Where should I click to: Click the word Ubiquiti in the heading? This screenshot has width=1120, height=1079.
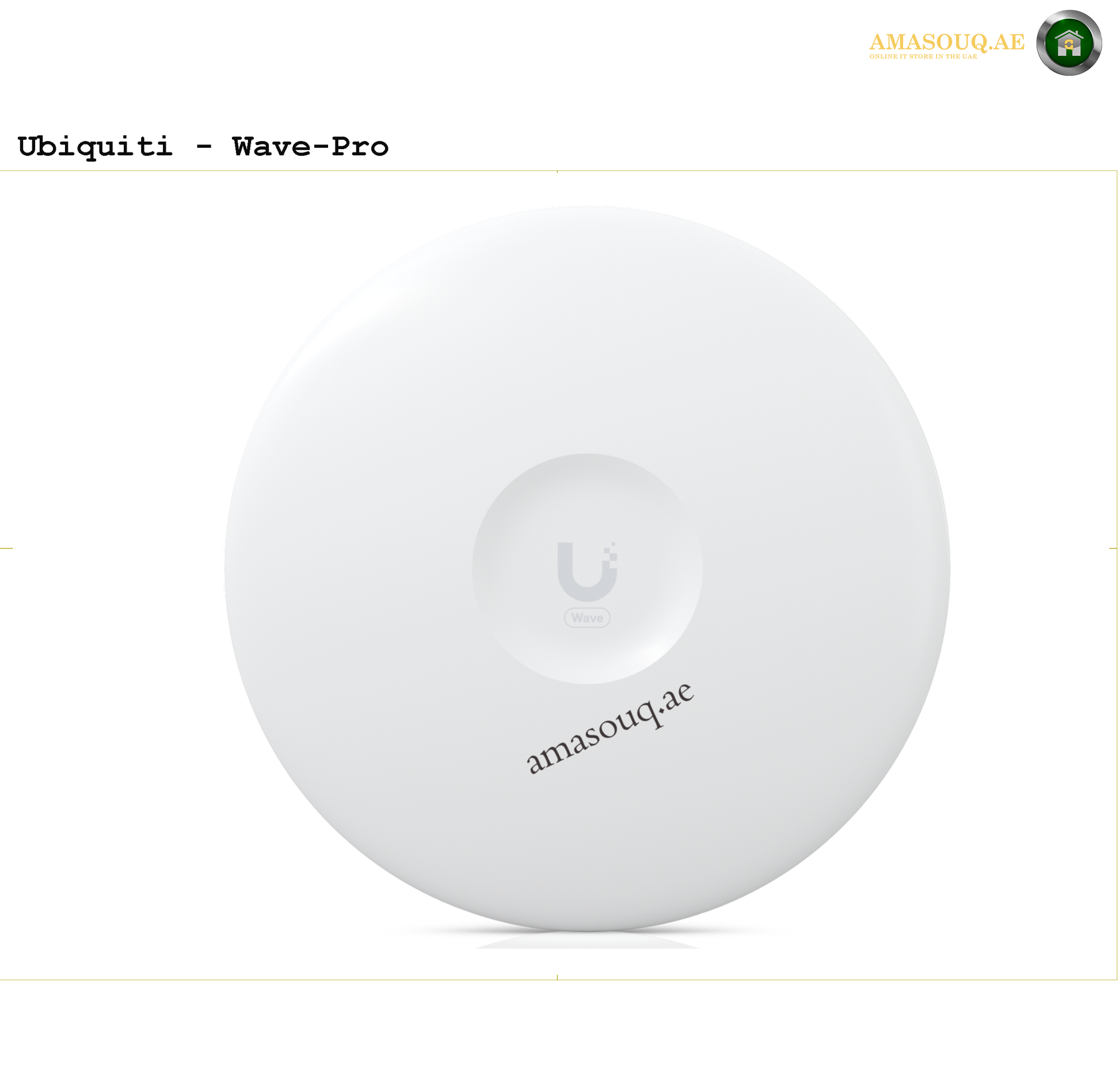tap(95, 147)
